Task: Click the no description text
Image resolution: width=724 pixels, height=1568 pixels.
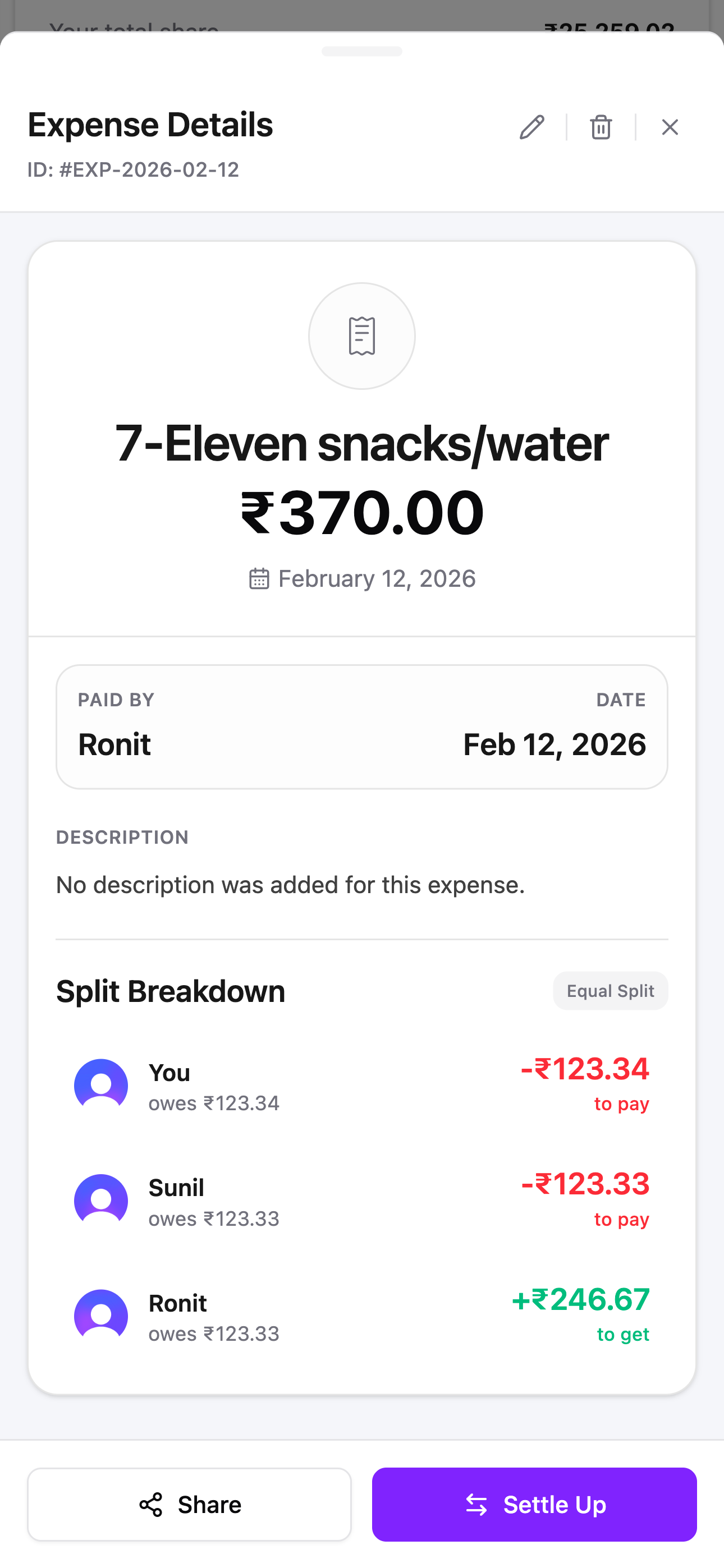Action: tap(291, 885)
